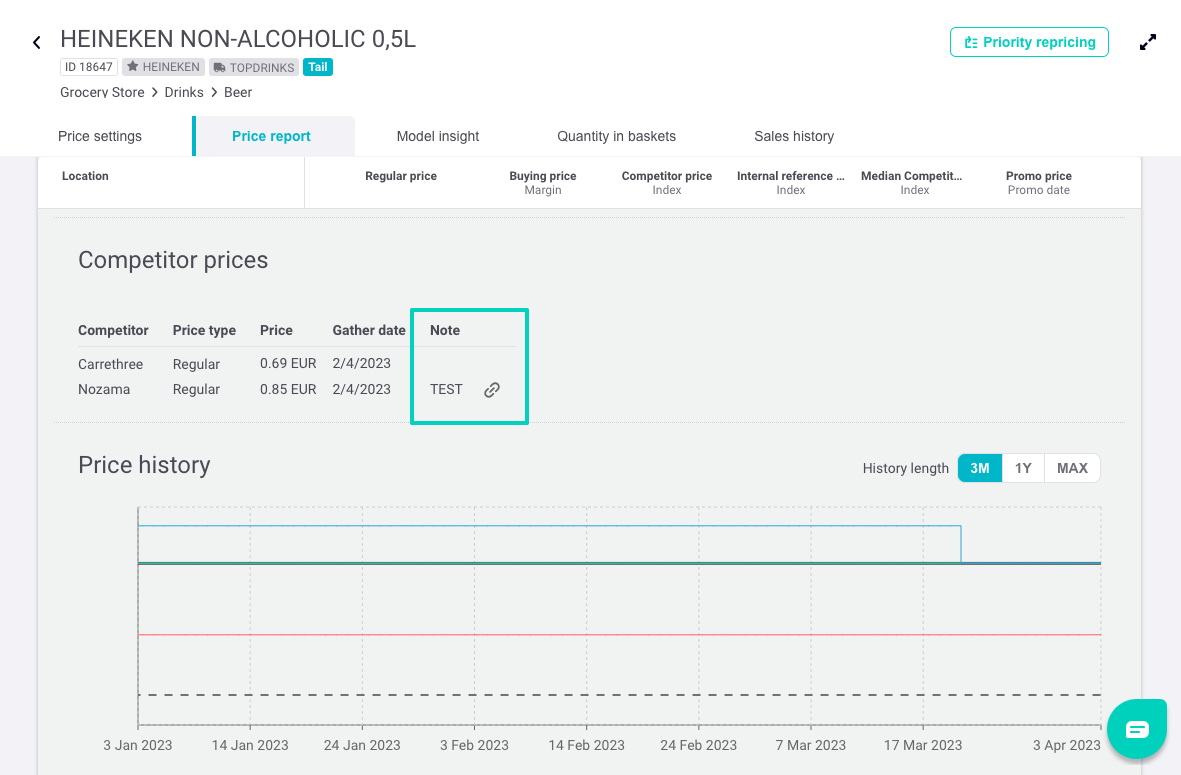Screen dimensions: 1181x775
Task: Set history length to 3M
Action: (979, 468)
